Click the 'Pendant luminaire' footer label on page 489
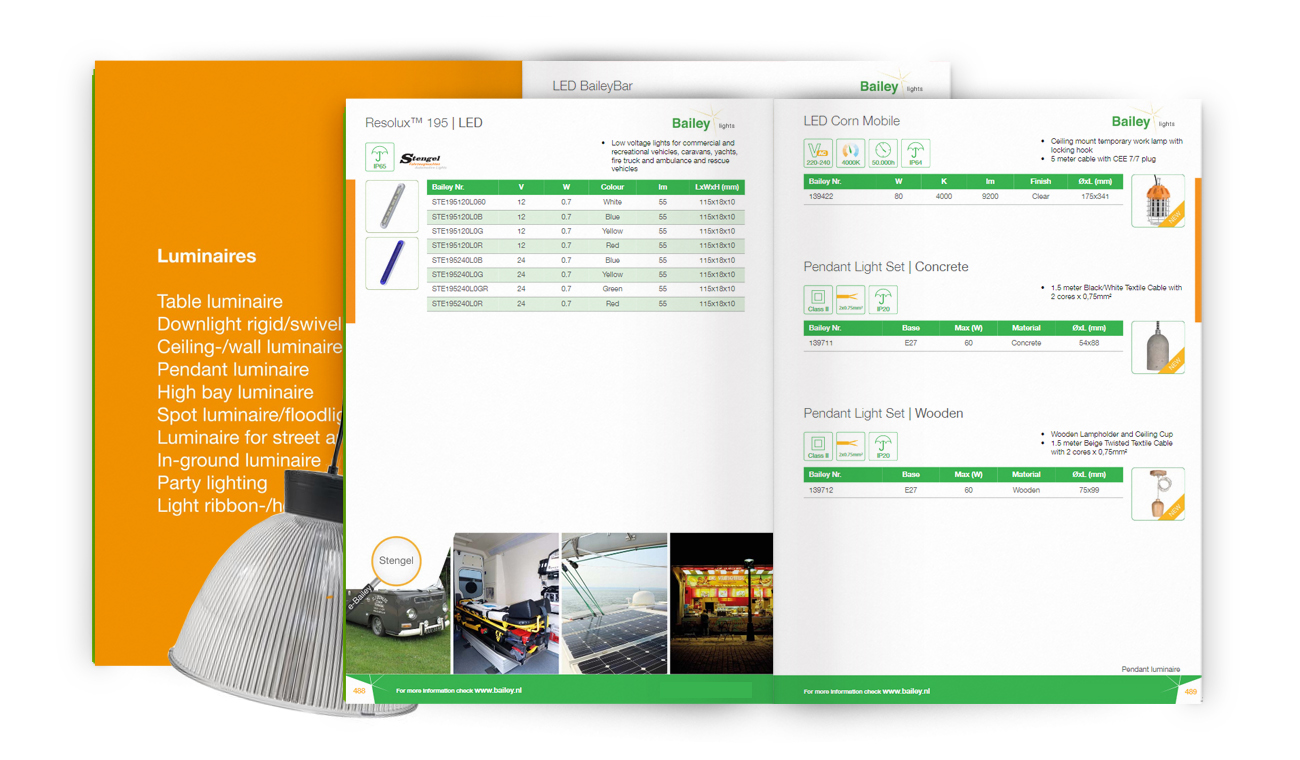This screenshot has height=760, width=1300. (x=1151, y=669)
